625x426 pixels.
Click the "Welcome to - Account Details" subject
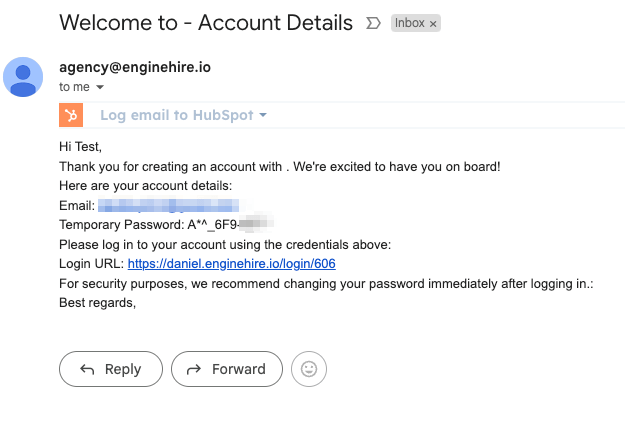click(x=206, y=22)
